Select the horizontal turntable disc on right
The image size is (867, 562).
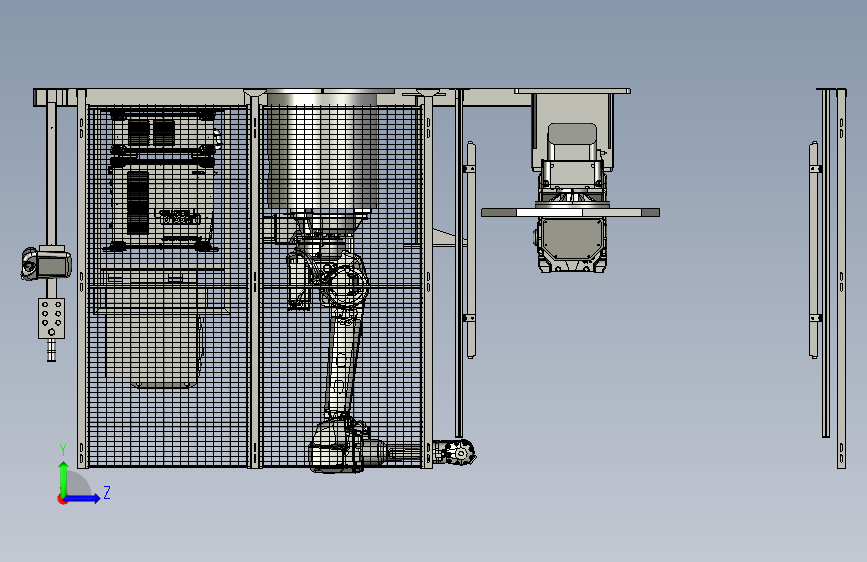[570, 212]
